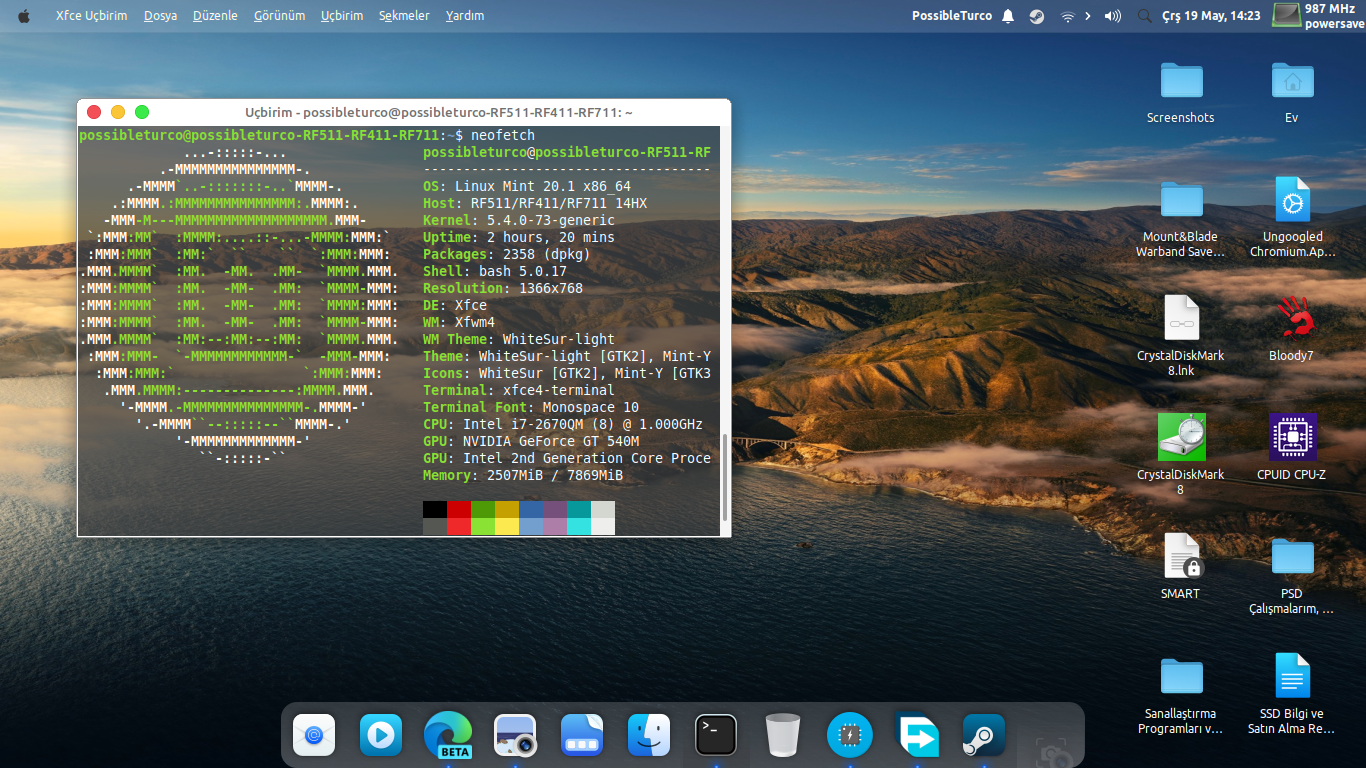Select the green CrystalDiskMark 8 application icon
The image size is (1366, 768).
(1181, 454)
